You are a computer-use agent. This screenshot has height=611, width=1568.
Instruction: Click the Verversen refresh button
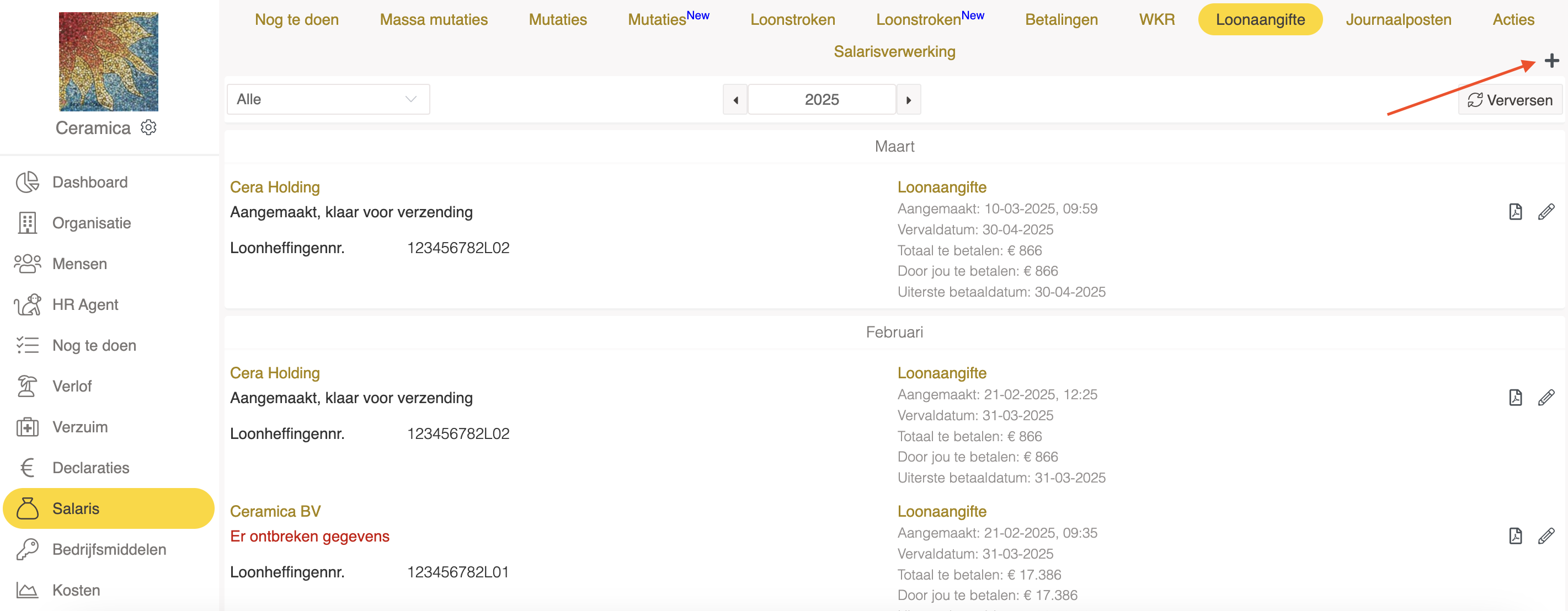tap(1510, 100)
